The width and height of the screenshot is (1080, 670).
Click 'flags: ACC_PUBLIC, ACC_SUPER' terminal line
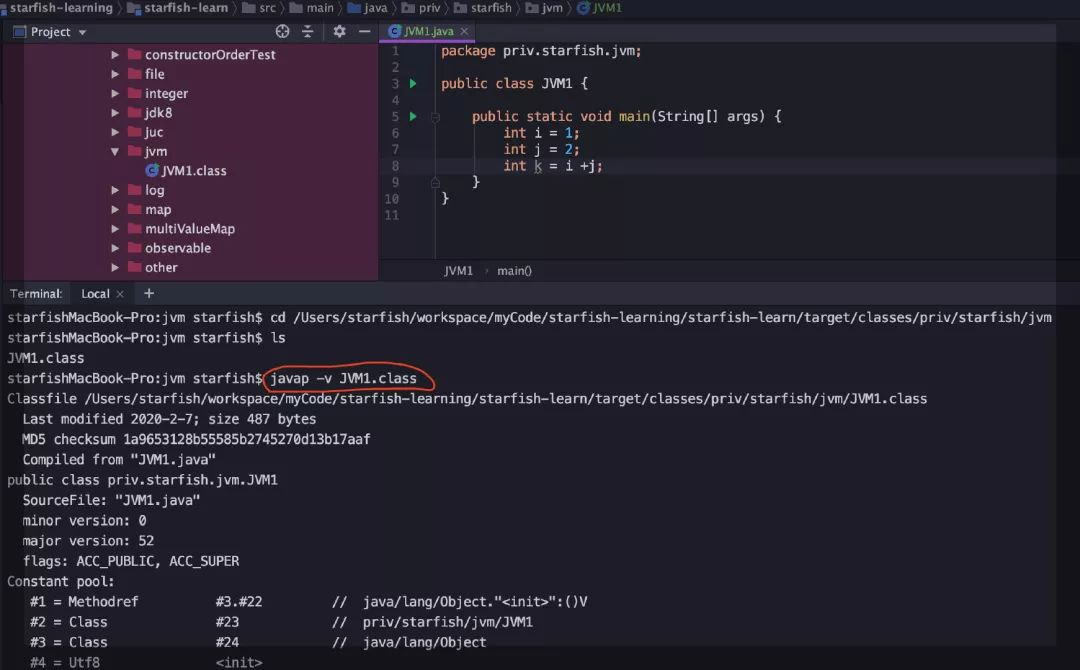click(131, 561)
